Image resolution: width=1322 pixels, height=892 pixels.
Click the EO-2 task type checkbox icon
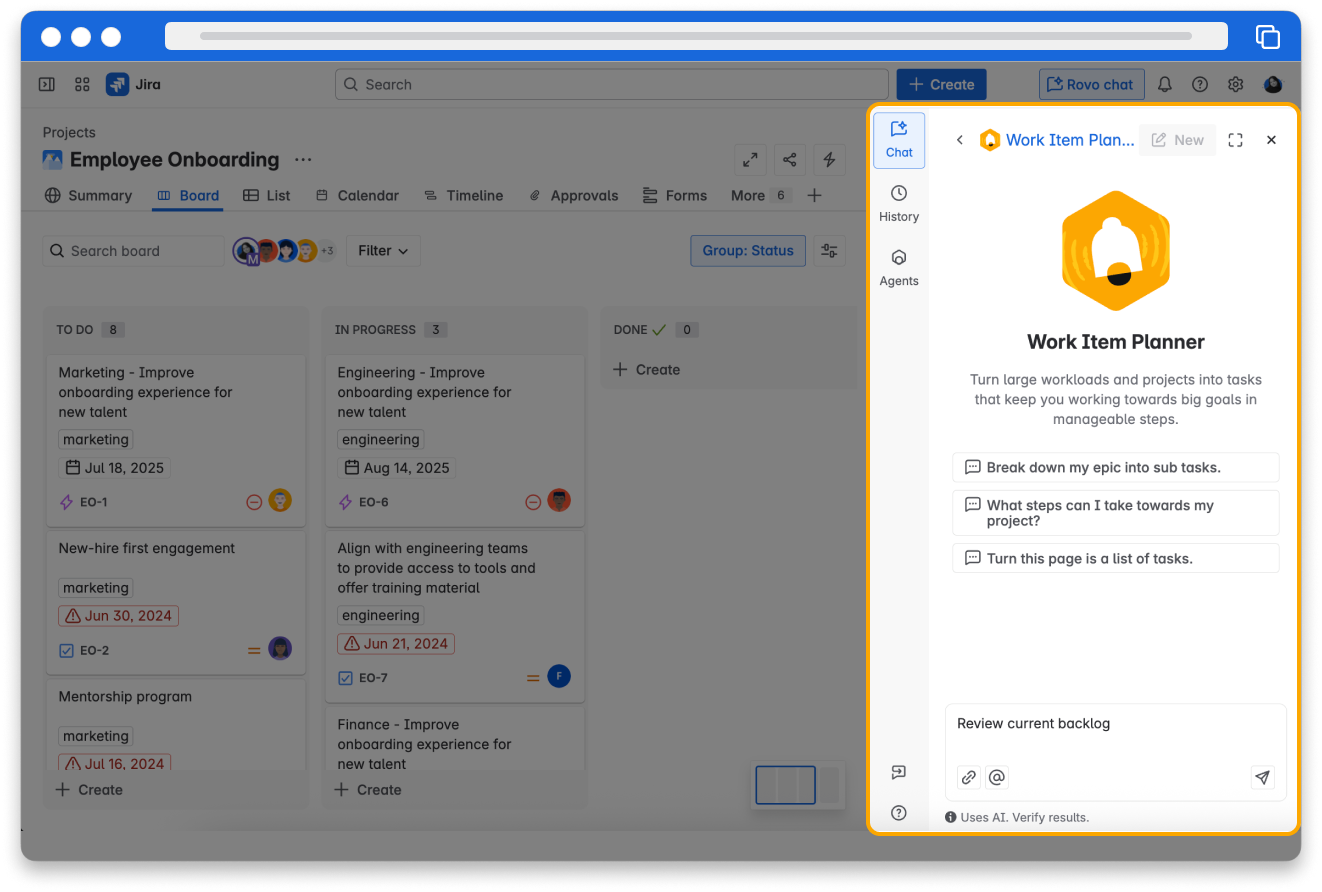(x=67, y=650)
